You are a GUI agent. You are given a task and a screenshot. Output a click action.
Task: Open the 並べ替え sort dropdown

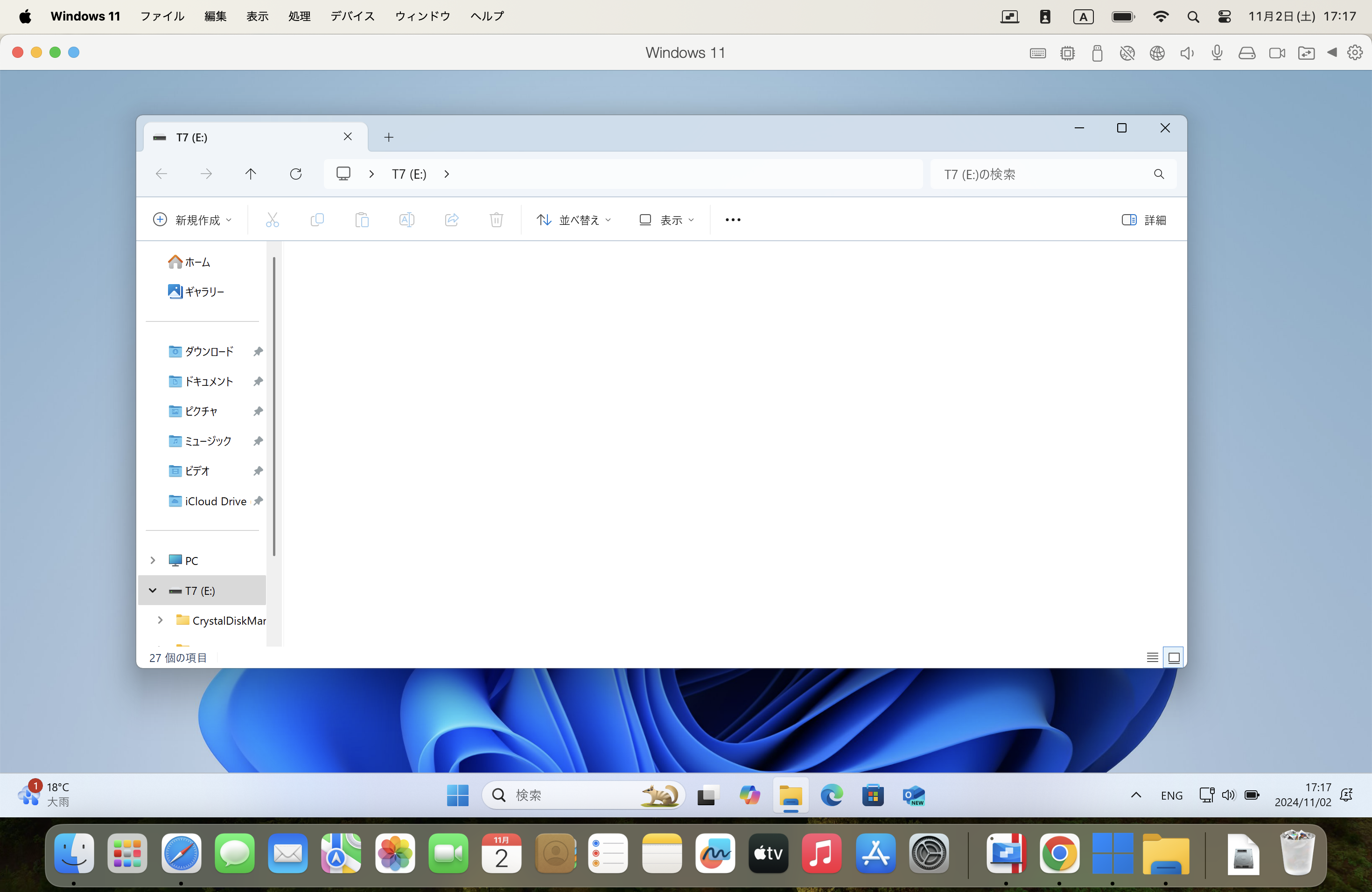pos(574,220)
